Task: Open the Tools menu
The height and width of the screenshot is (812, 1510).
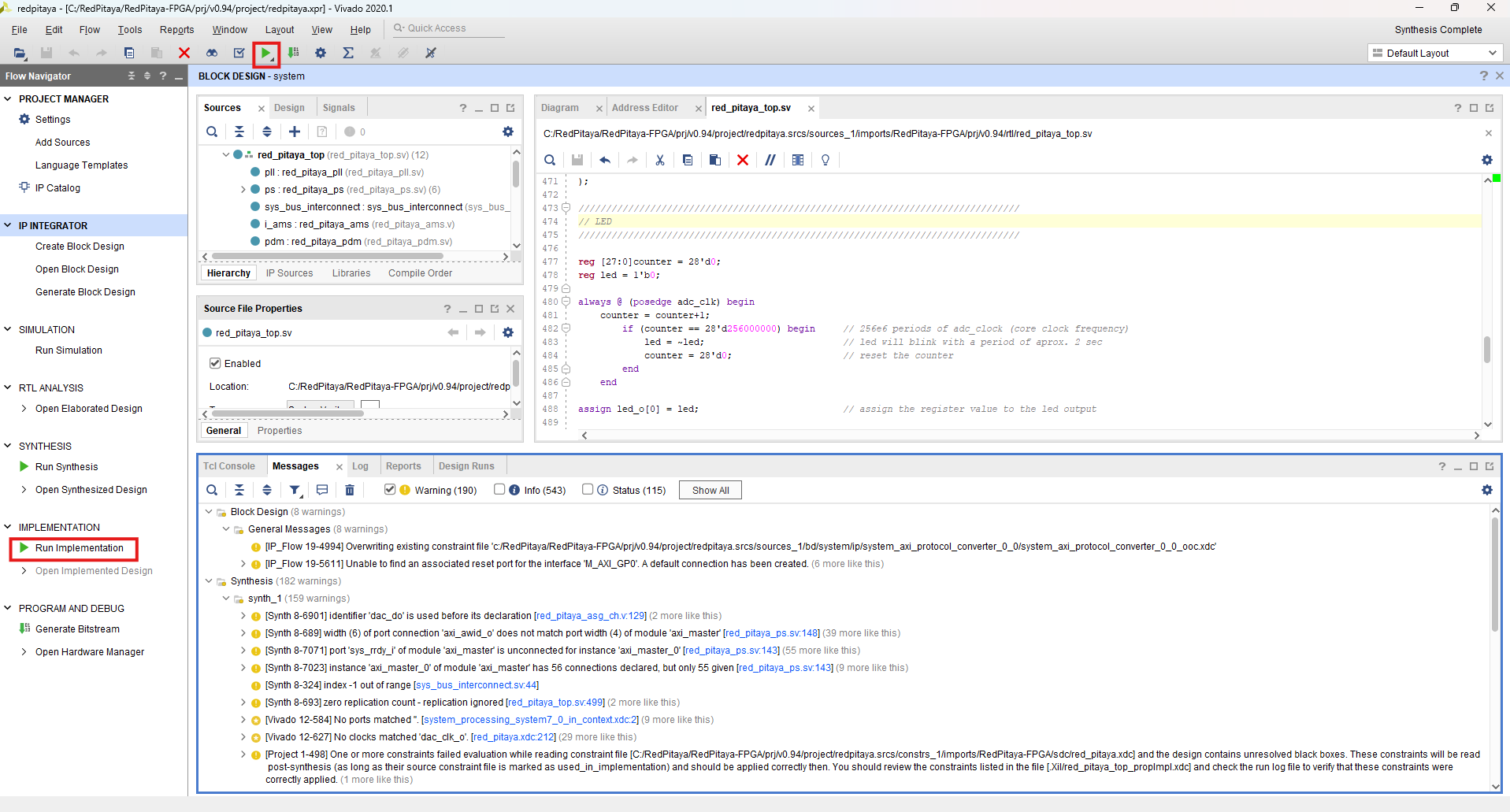Action: pos(130,29)
